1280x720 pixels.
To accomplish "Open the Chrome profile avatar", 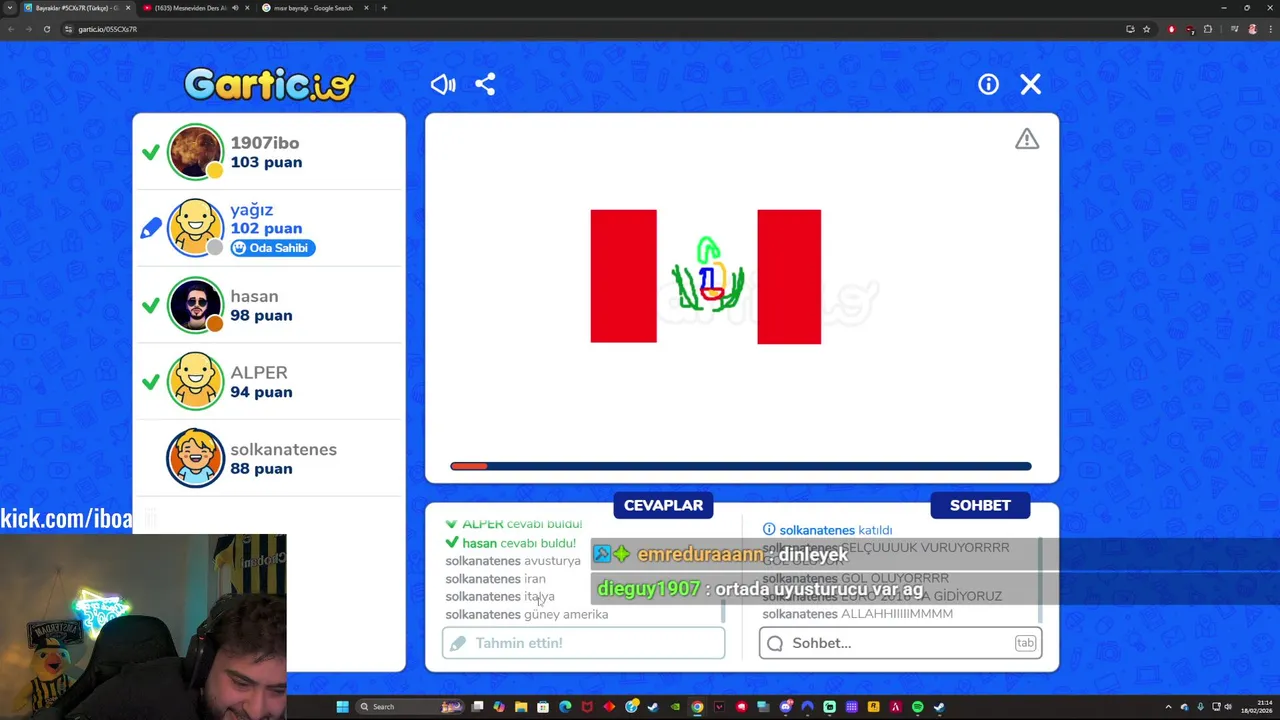I will 1252,29.
